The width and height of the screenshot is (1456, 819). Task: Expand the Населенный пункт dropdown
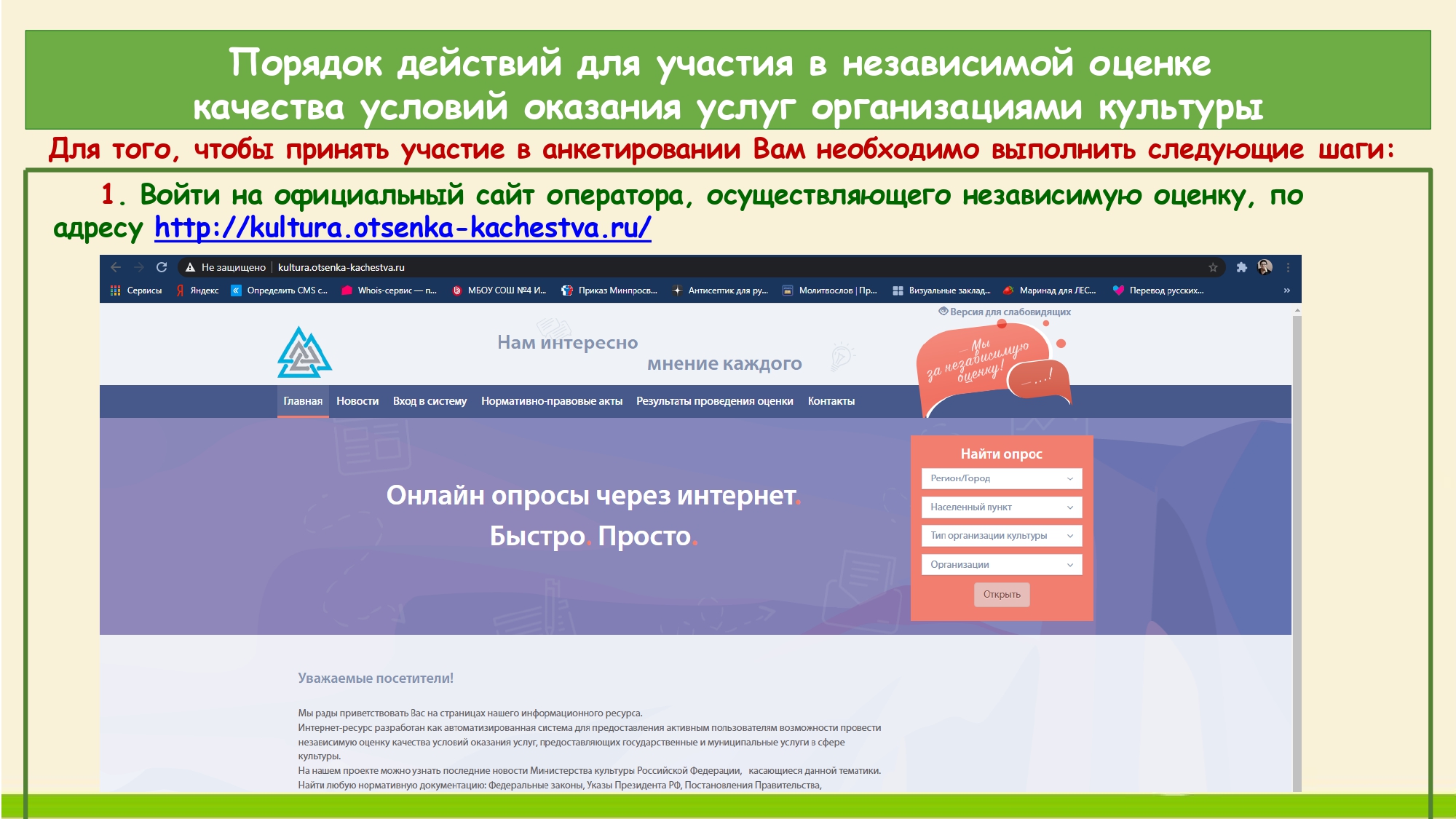(x=1002, y=507)
